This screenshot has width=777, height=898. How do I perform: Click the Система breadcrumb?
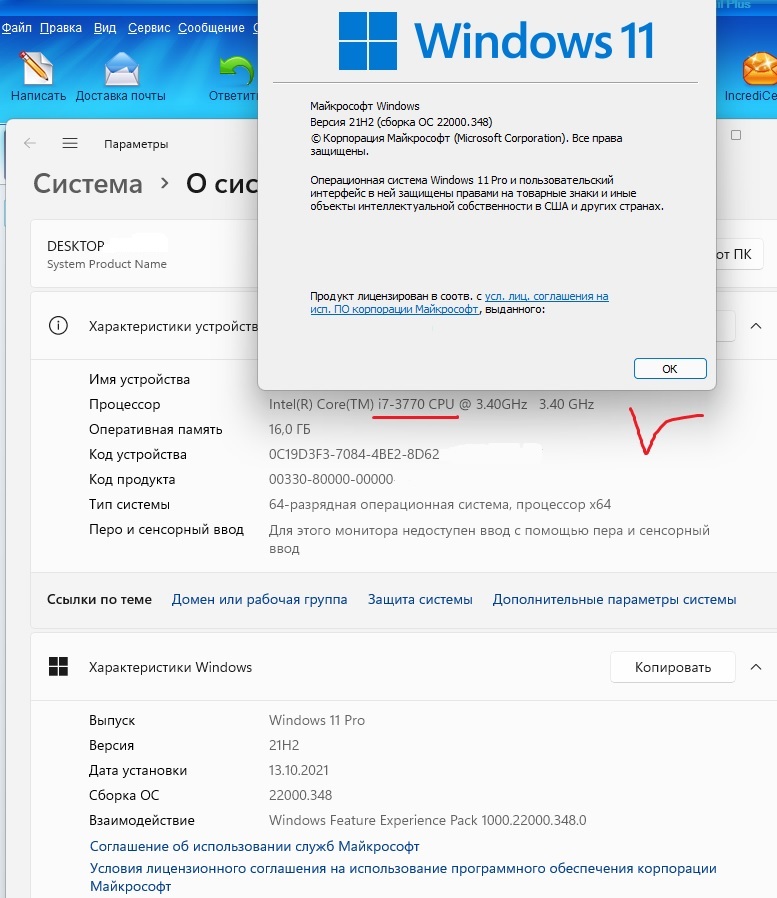point(88,184)
